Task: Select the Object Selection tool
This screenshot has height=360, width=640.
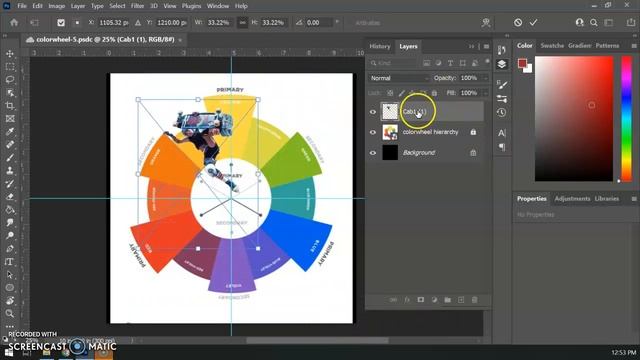Action: point(10,93)
